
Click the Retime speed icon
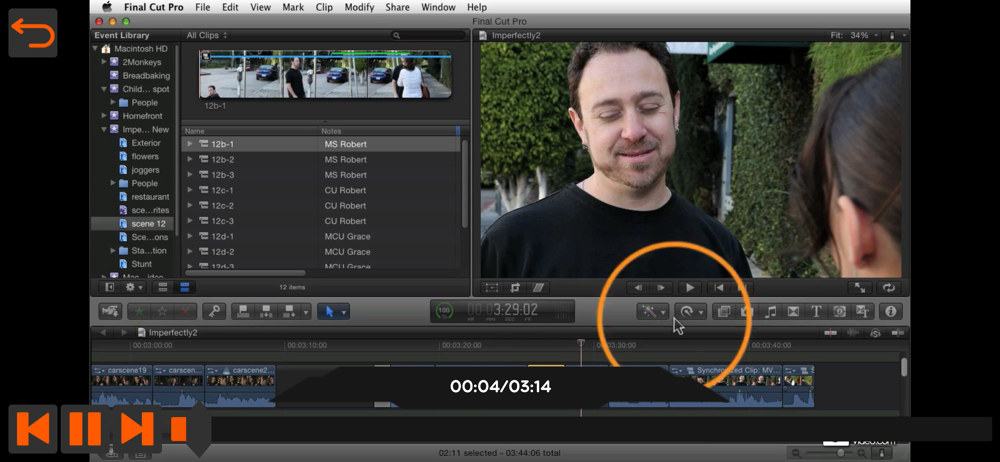pyautogui.click(x=687, y=311)
